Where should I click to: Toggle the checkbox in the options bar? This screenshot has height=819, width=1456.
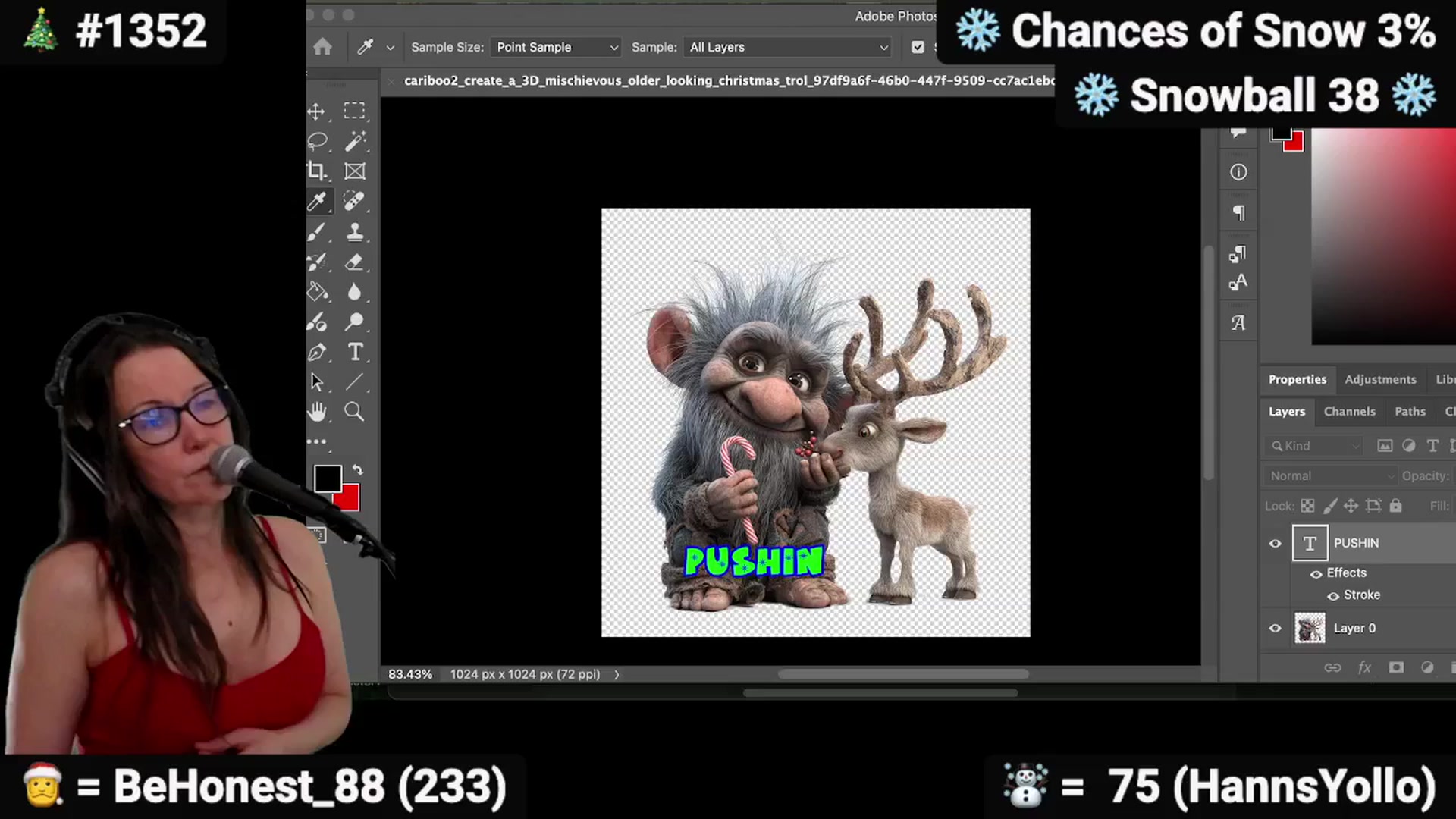918,47
